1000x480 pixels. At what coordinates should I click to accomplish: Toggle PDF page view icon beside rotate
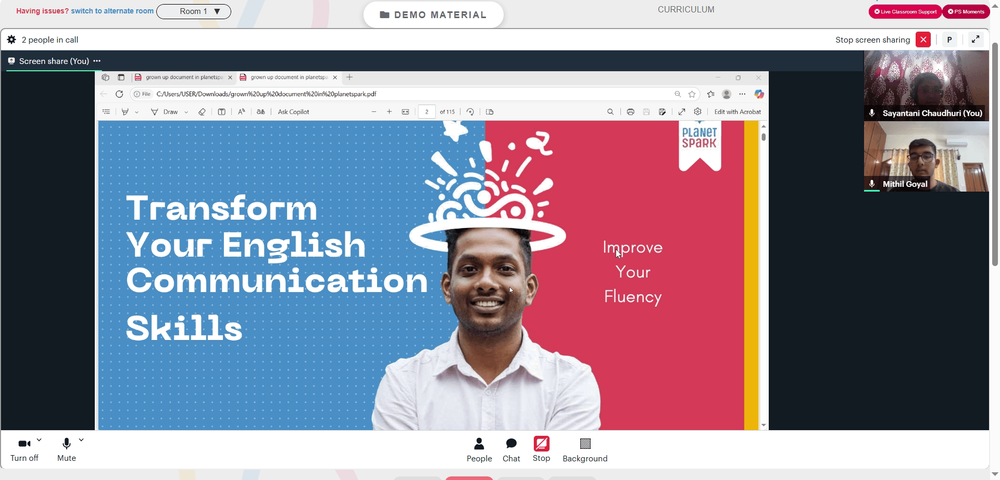point(489,112)
